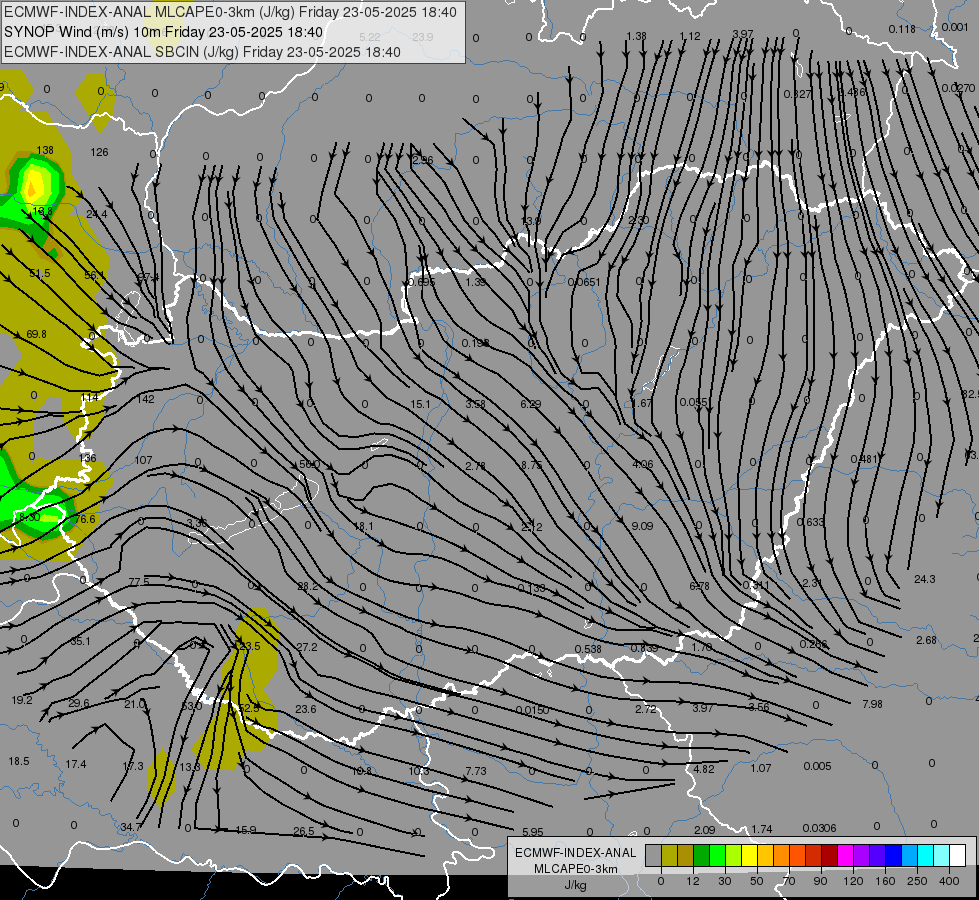979x900 pixels.
Task: Click the map value 76.6
Action: tap(86, 520)
